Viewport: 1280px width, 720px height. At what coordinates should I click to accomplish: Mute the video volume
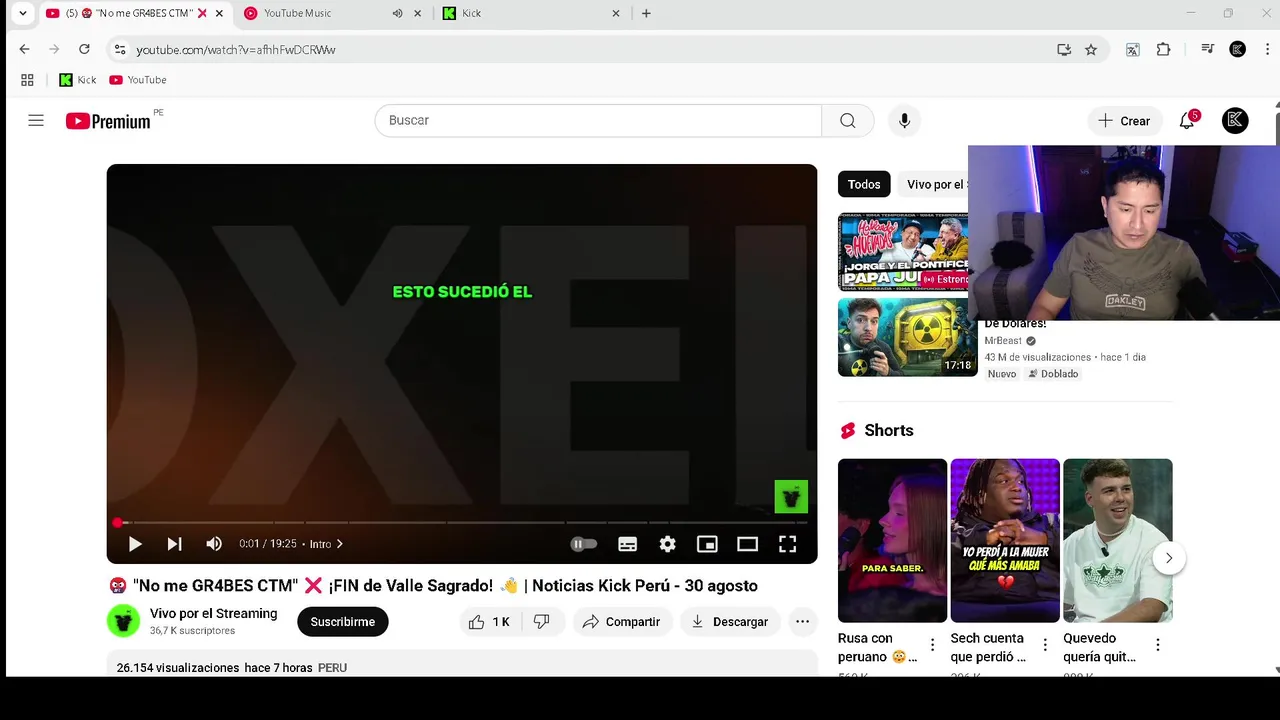214,544
